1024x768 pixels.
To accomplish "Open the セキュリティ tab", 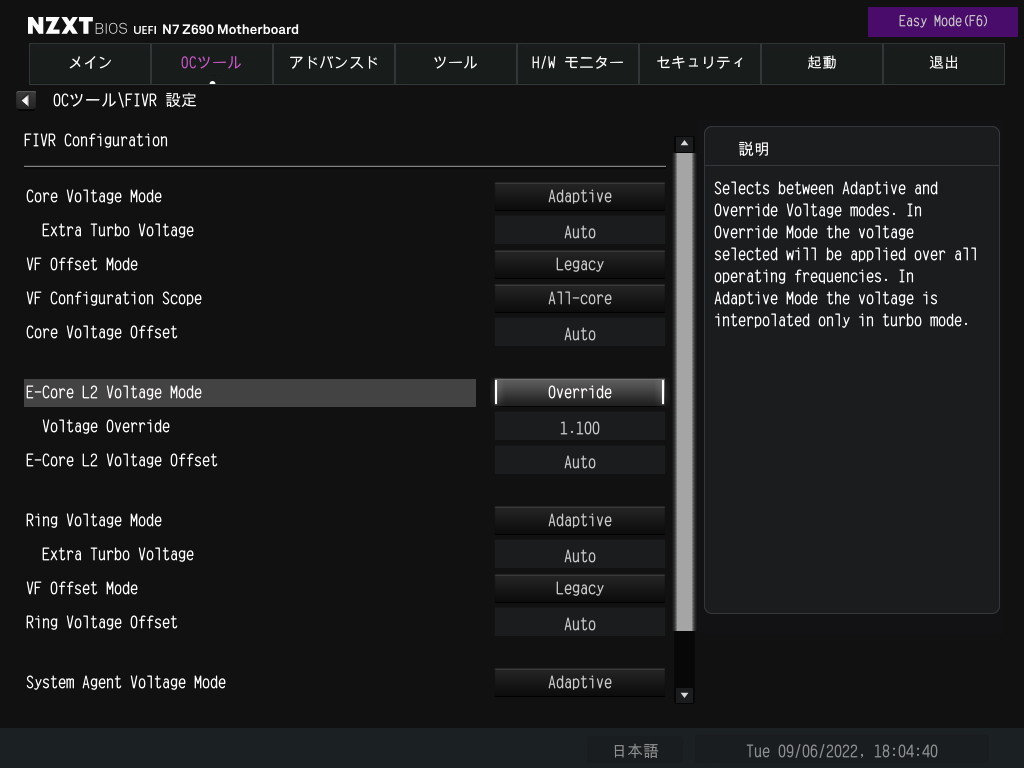I will [x=700, y=63].
